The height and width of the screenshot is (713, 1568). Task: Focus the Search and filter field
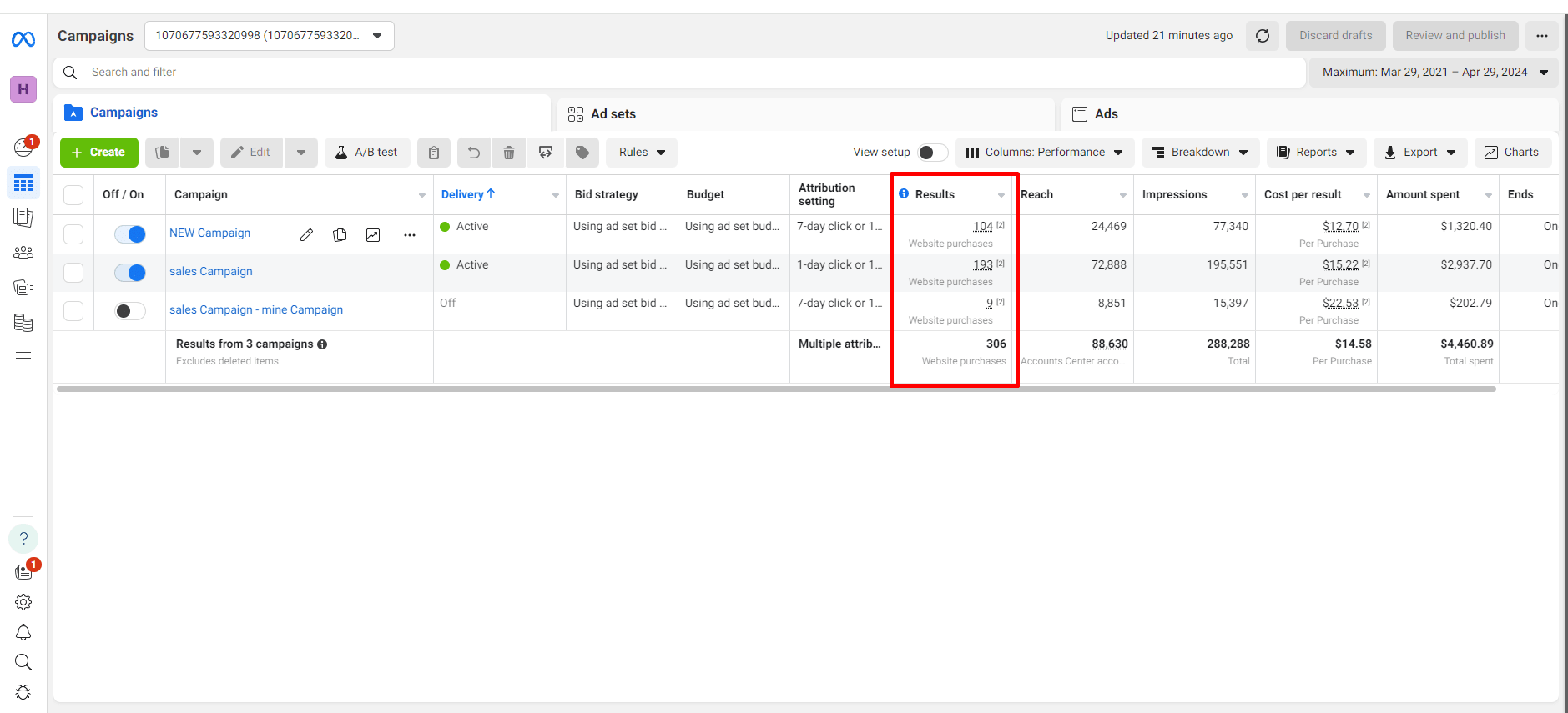tap(679, 73)
